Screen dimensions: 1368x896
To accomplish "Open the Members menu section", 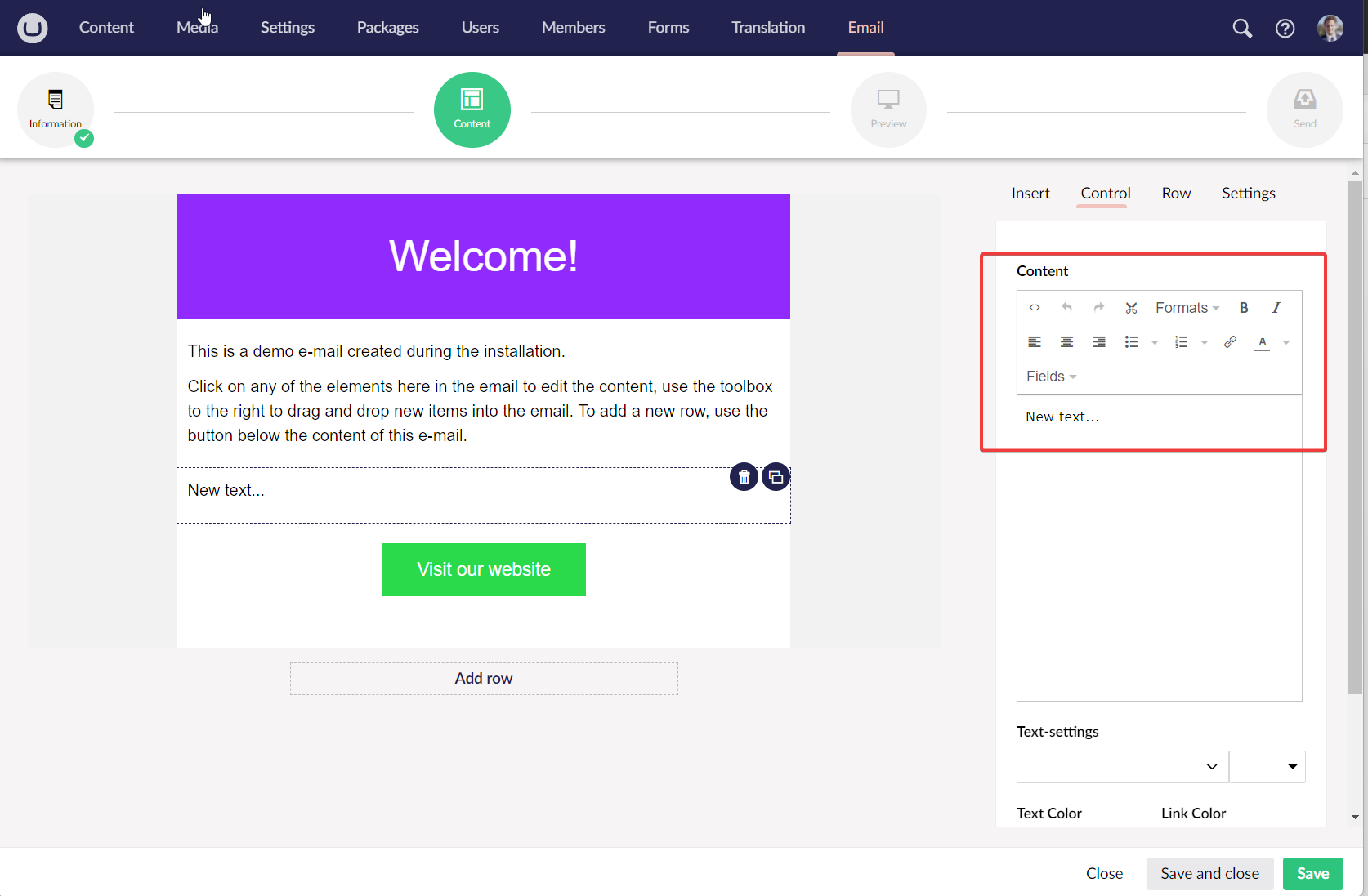I will coord(573,28).
